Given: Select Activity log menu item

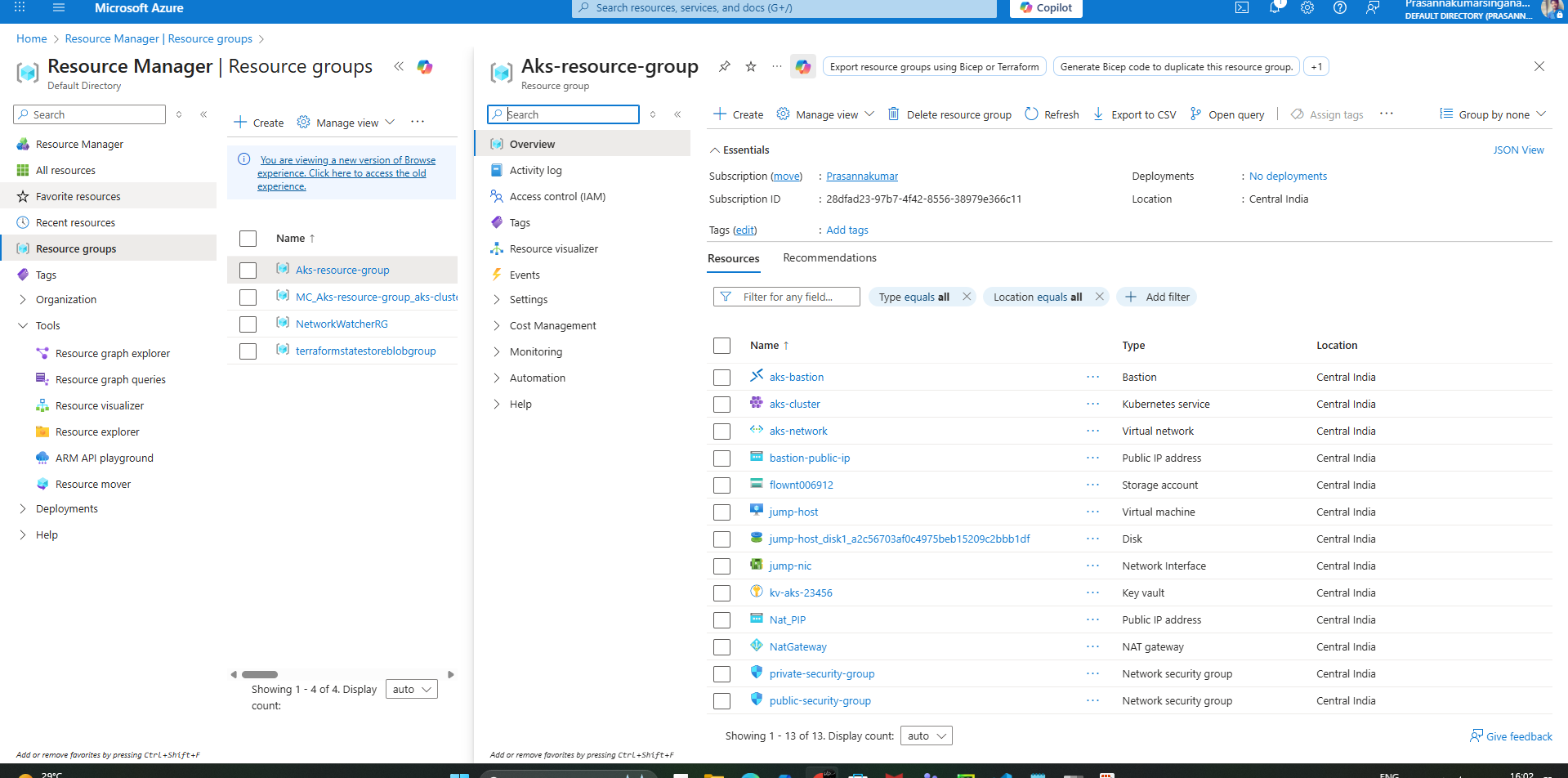Looking at the screenshot, I should tap(535, 171).
